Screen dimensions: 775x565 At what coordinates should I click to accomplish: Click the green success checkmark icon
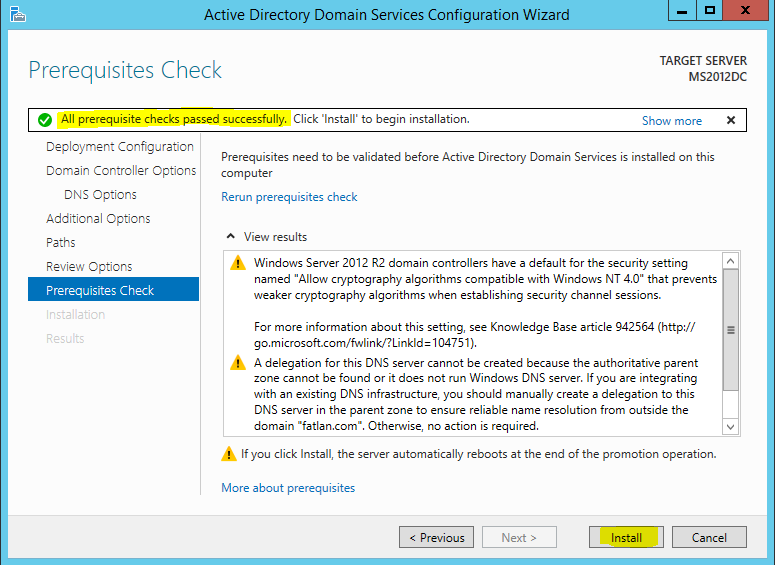(44, 120)
